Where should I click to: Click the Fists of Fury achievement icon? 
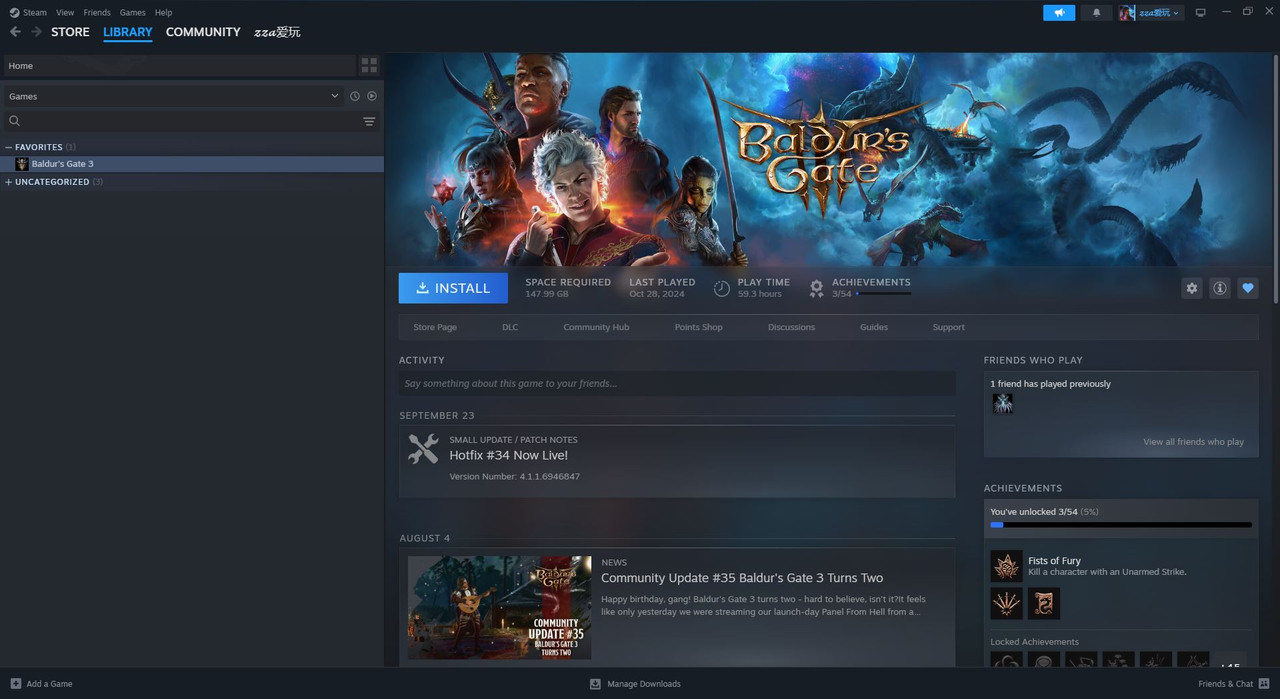pos(1006,566)
